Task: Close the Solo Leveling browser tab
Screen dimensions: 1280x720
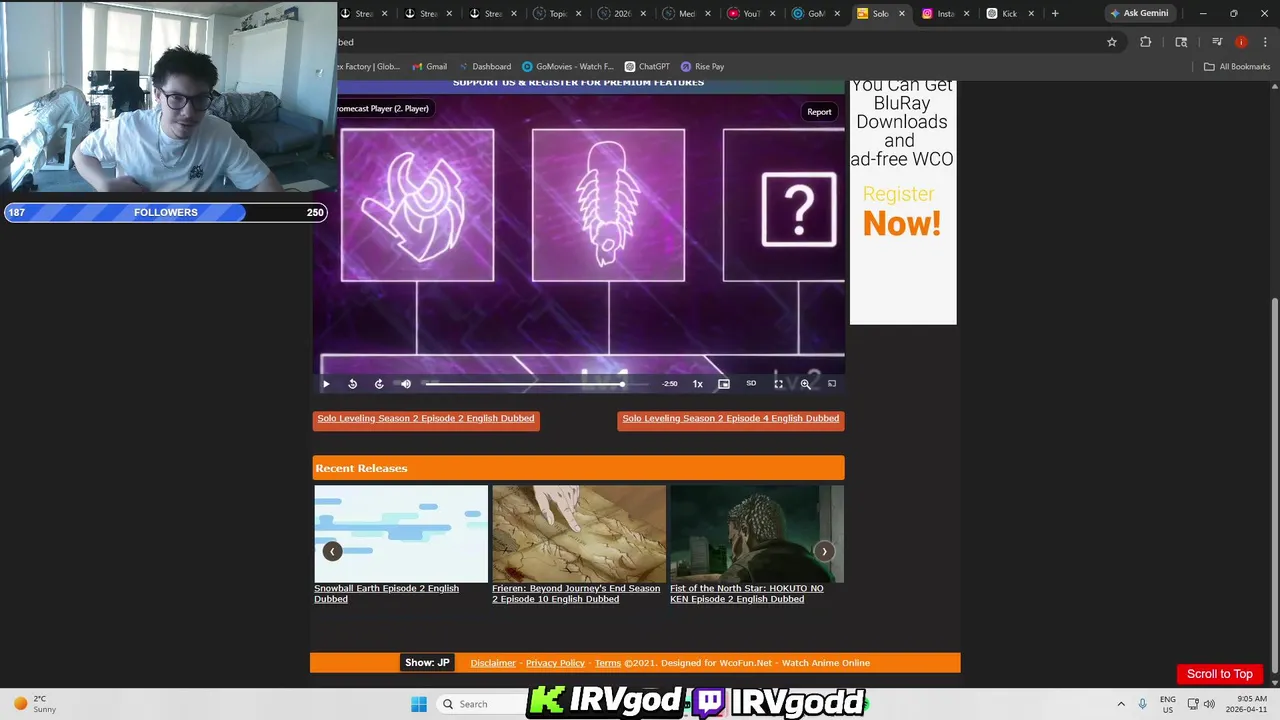Action: point(902,14)
